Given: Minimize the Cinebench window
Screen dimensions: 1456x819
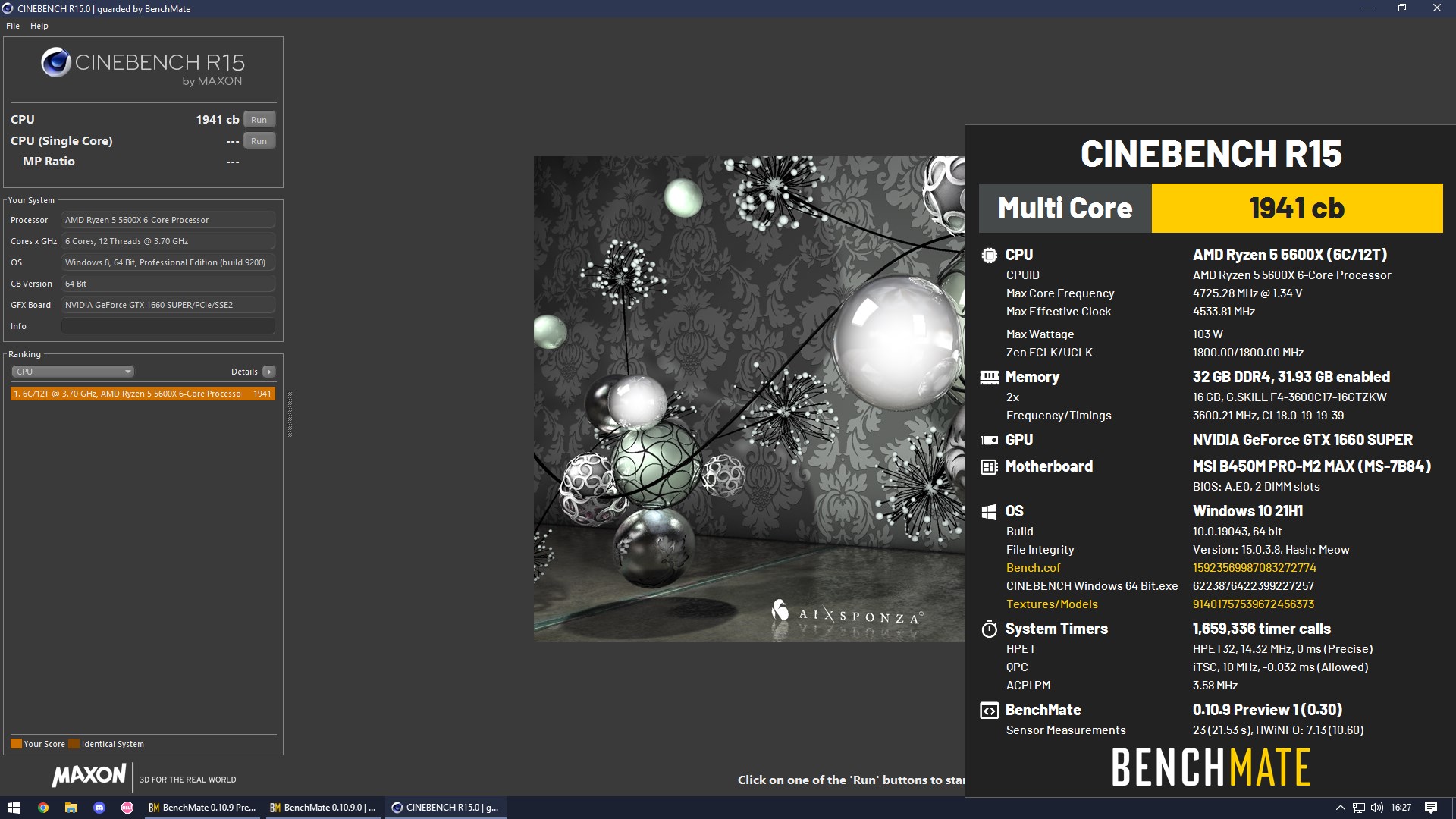Looking at the screenshot, I should point(1368,8).
